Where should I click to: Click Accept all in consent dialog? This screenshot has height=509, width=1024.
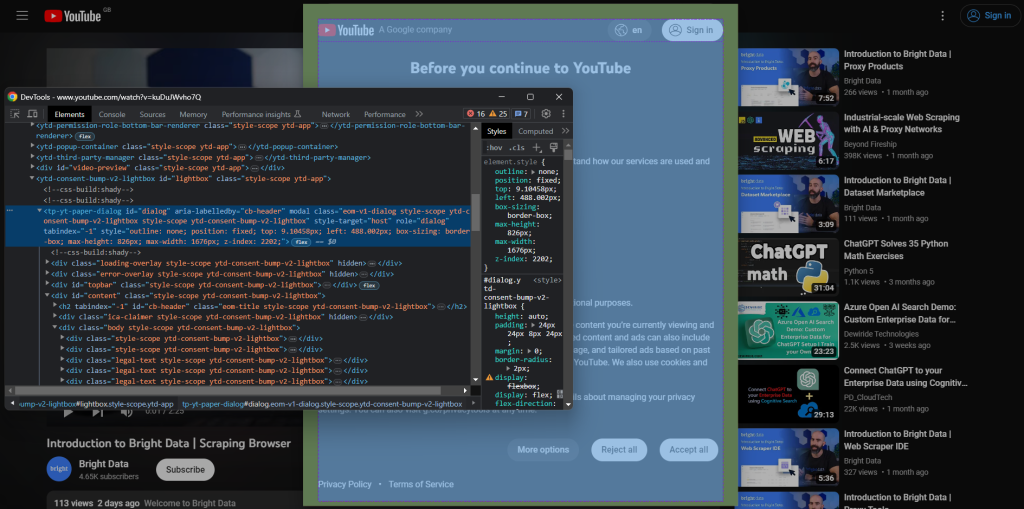(x=688, y=450)
